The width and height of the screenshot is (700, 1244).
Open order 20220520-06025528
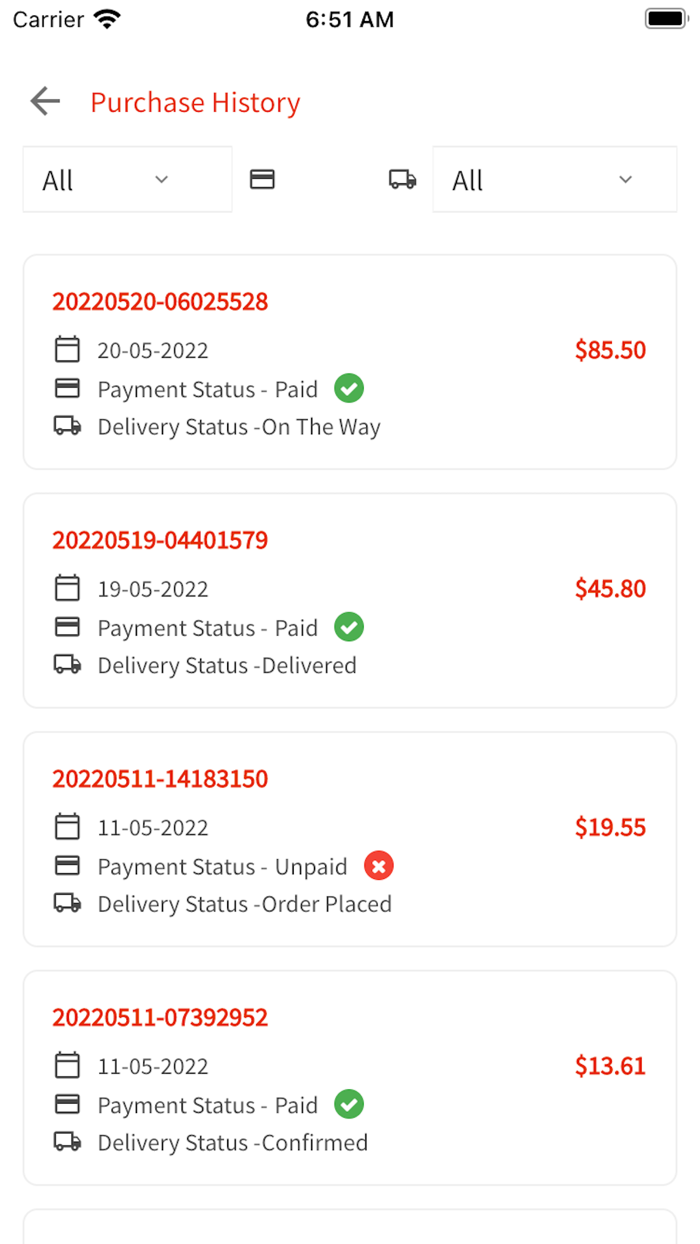click(x=160, y=302)
